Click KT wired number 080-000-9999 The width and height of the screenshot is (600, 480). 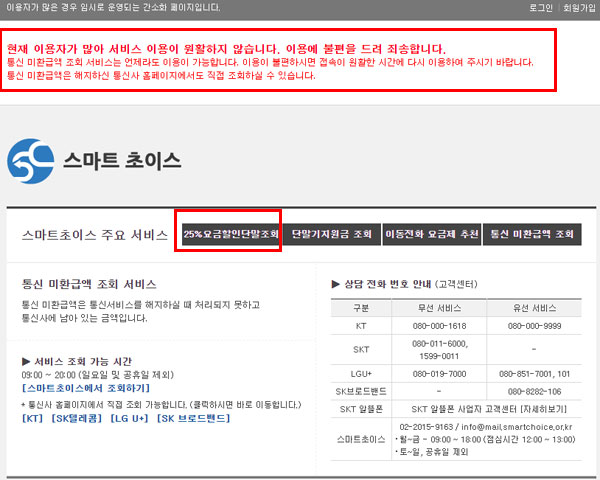[x=535, y=326]
